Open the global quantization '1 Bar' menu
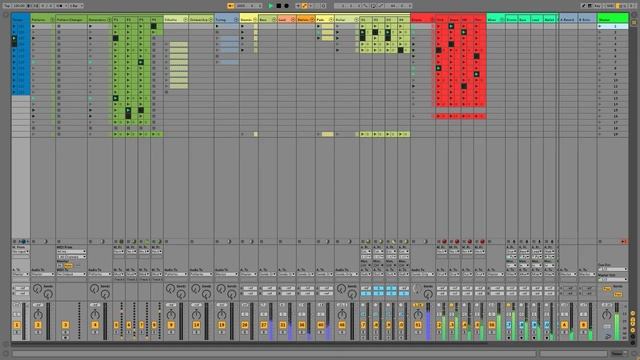The image size is (640, 360). (76, 6)
